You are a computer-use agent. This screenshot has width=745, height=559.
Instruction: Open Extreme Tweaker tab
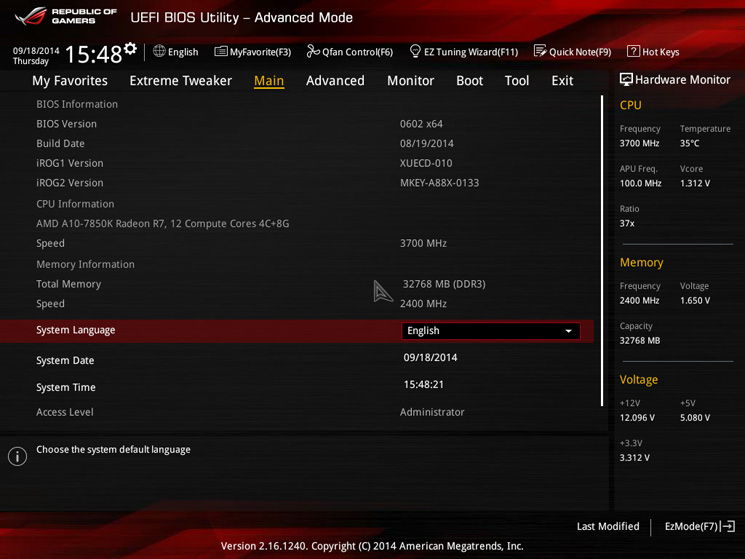pyautogui.click(x=181, y=81)
